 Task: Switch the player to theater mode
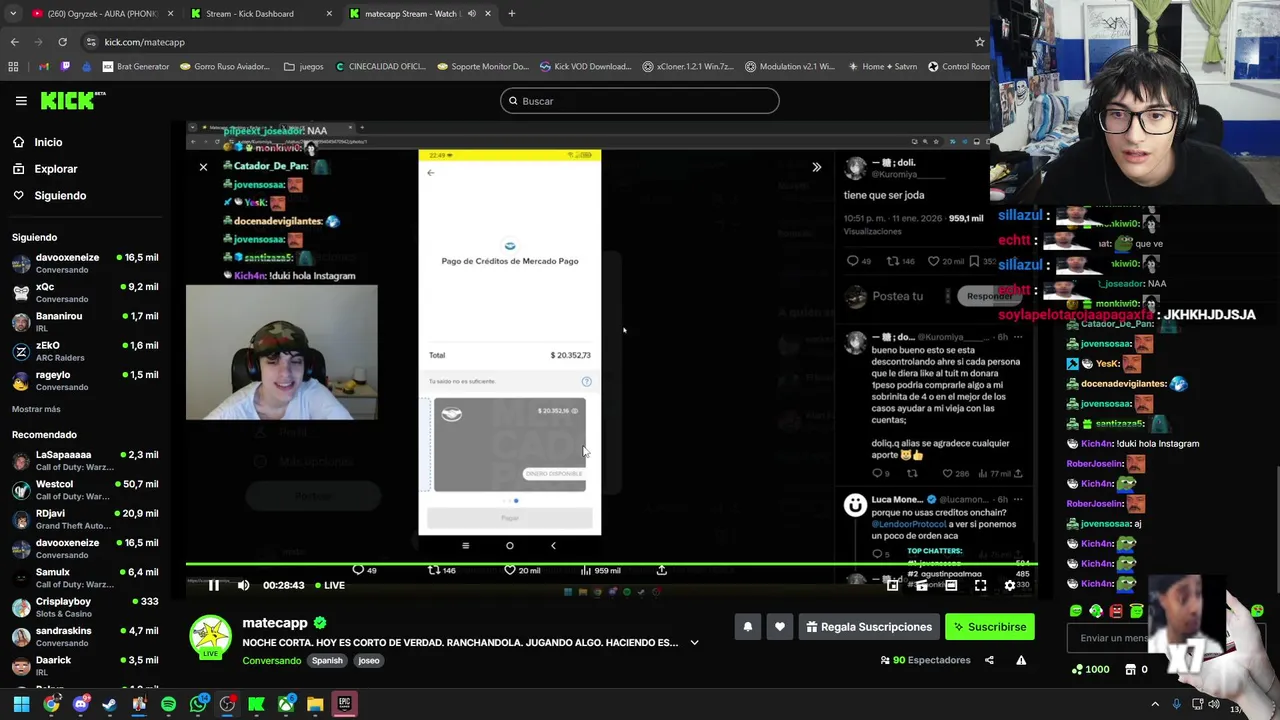[x=951, y=585]
